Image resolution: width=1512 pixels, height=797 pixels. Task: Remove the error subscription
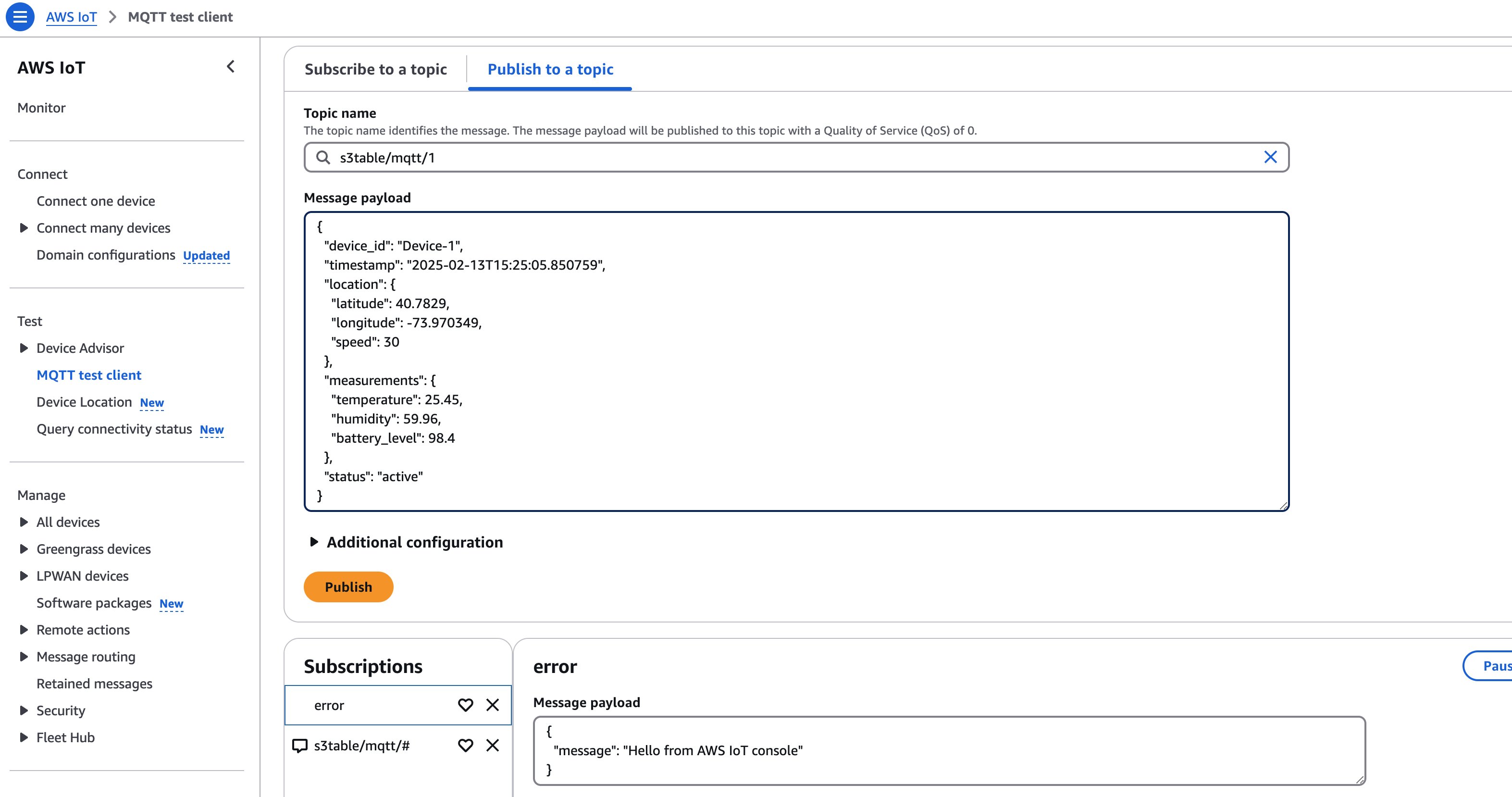pyautogui.click(x=493, y=705)
